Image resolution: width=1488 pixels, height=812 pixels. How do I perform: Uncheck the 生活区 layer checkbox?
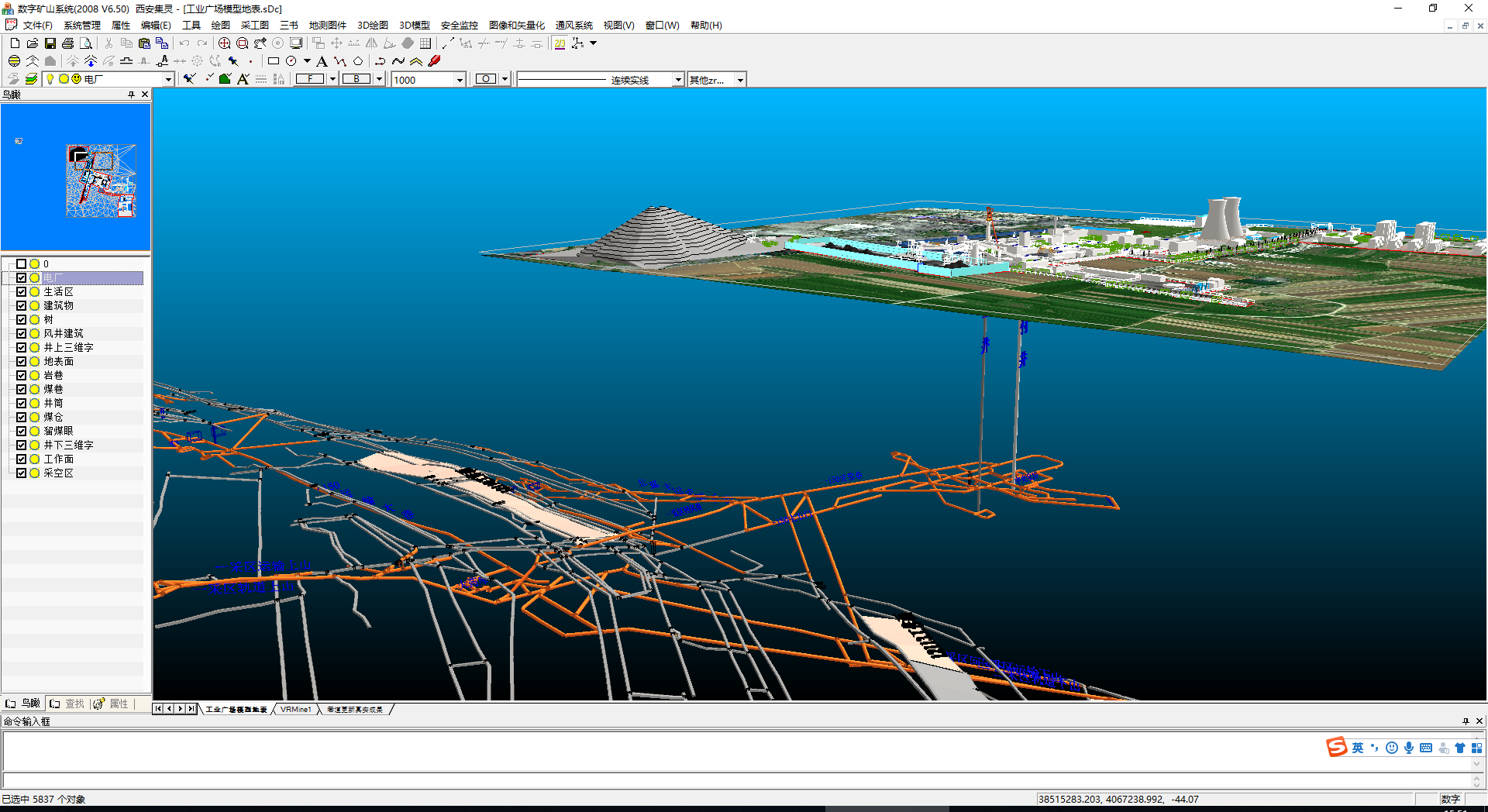tap(22, 292)
